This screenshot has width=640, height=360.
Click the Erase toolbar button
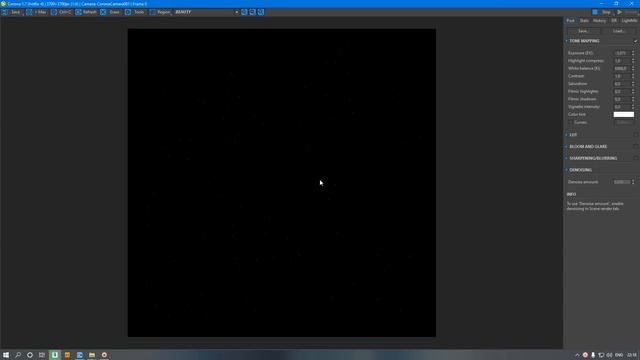point(110,12)
